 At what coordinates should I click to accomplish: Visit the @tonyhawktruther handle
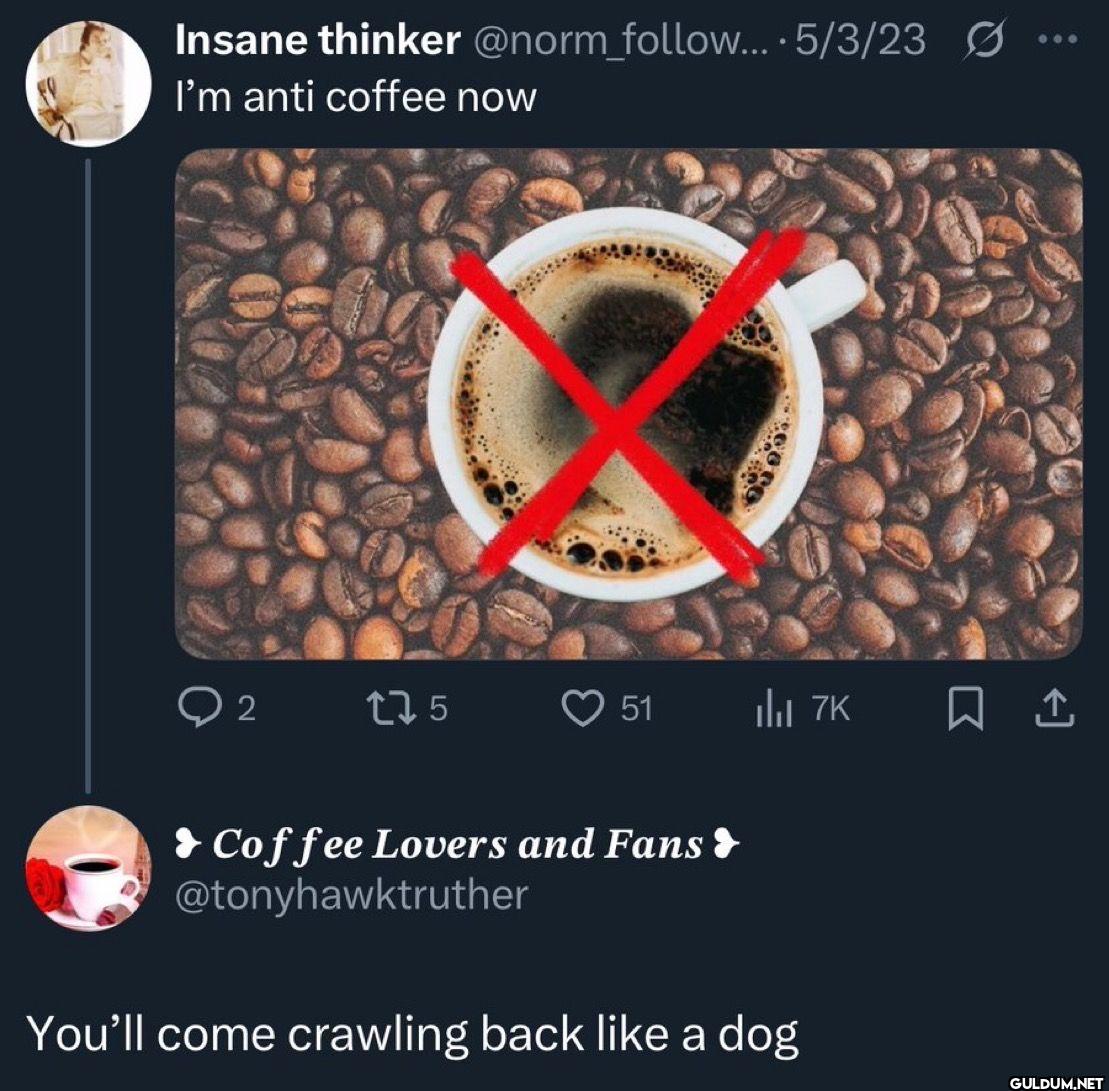pyautogui.click(x=350, y=894)
